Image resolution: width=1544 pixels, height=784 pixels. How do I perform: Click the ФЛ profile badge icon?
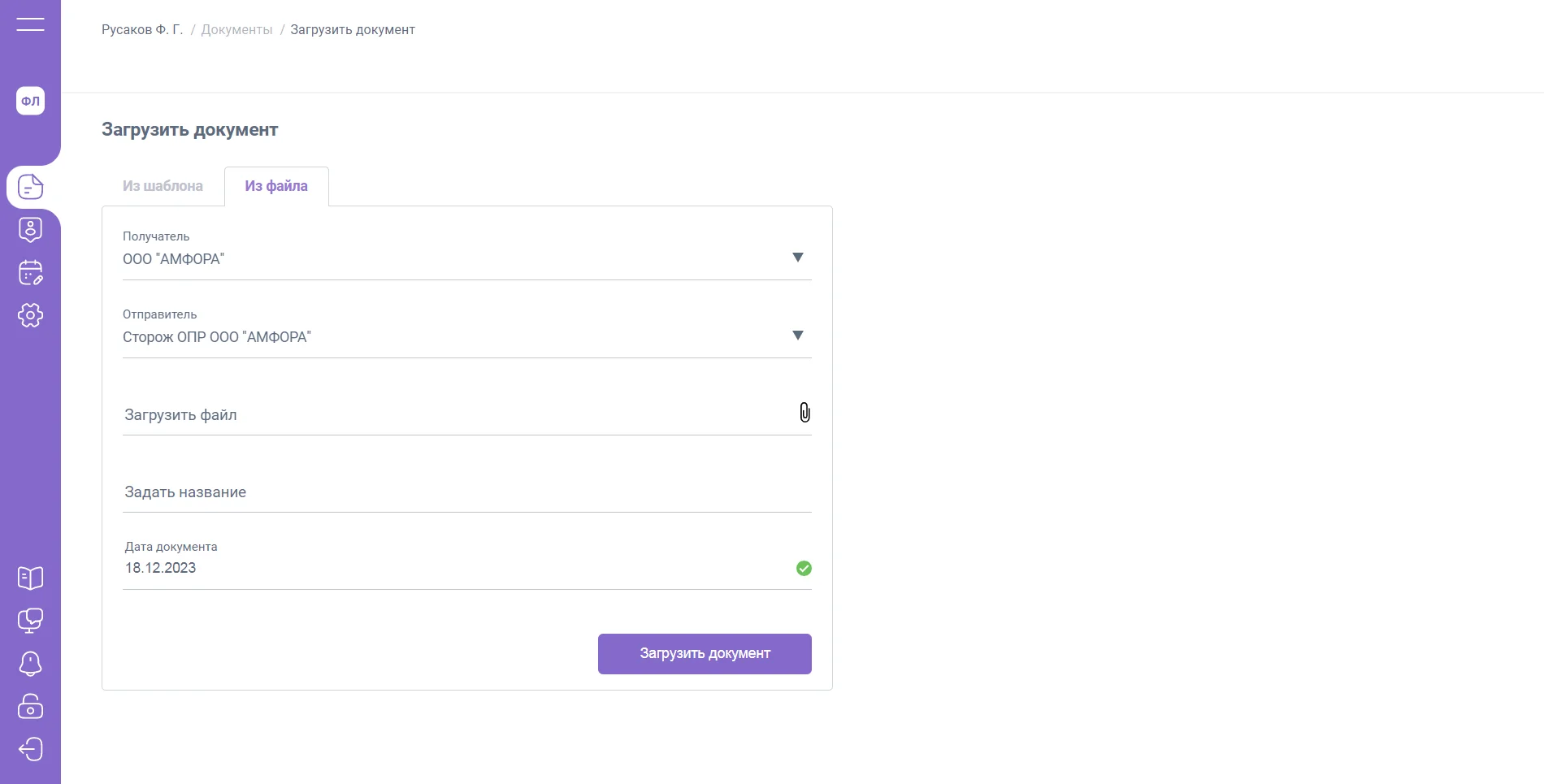coord(30,101)
